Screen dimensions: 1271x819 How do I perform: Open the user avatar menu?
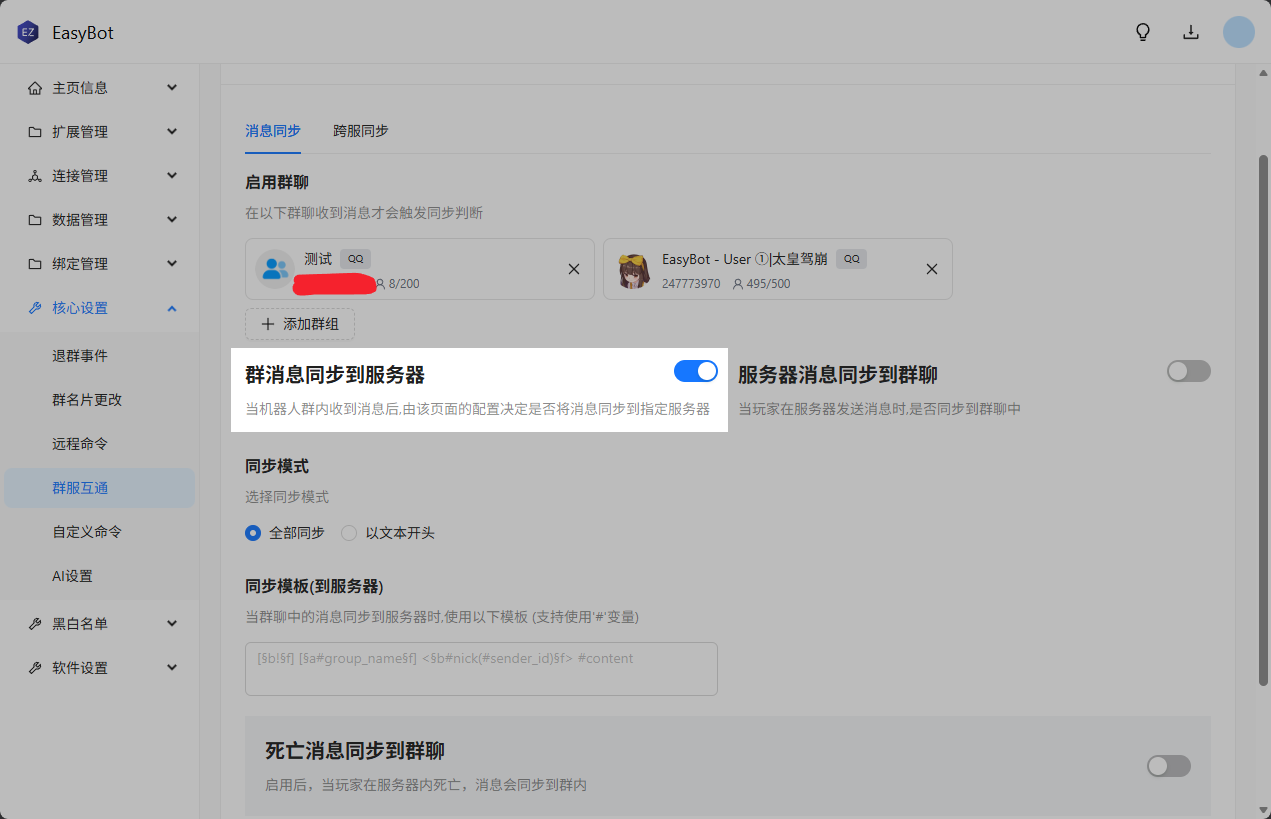(x=1239, y=32)
